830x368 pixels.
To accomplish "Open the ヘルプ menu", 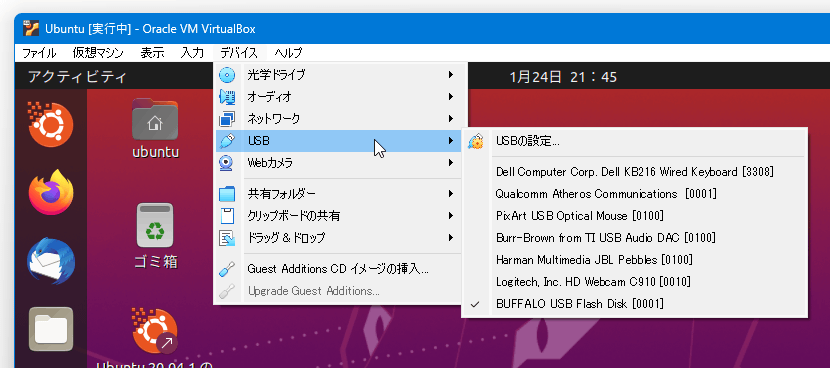I will click(288, 53).
